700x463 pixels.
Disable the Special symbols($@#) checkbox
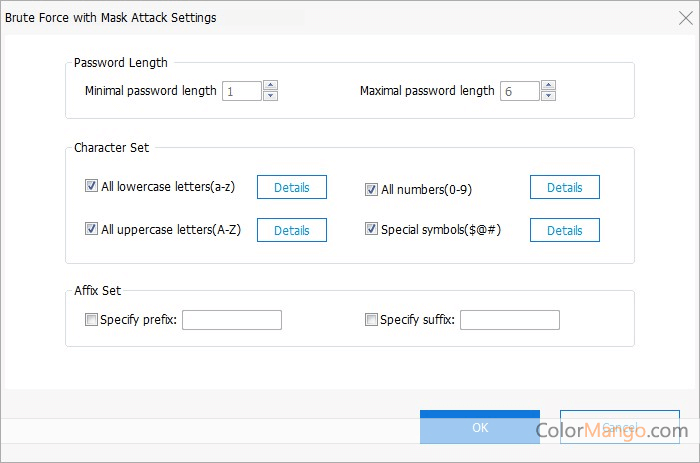pos(371,229)
